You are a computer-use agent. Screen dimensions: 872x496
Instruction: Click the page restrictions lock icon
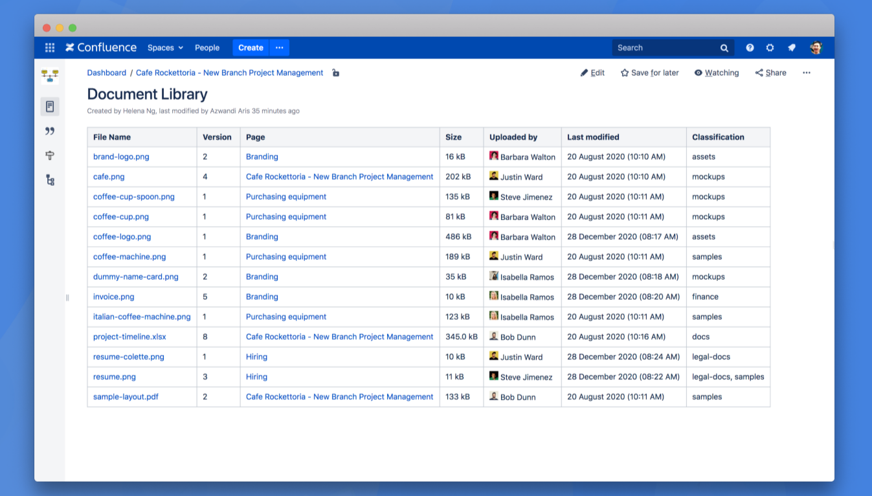click(x=336, y=73)
